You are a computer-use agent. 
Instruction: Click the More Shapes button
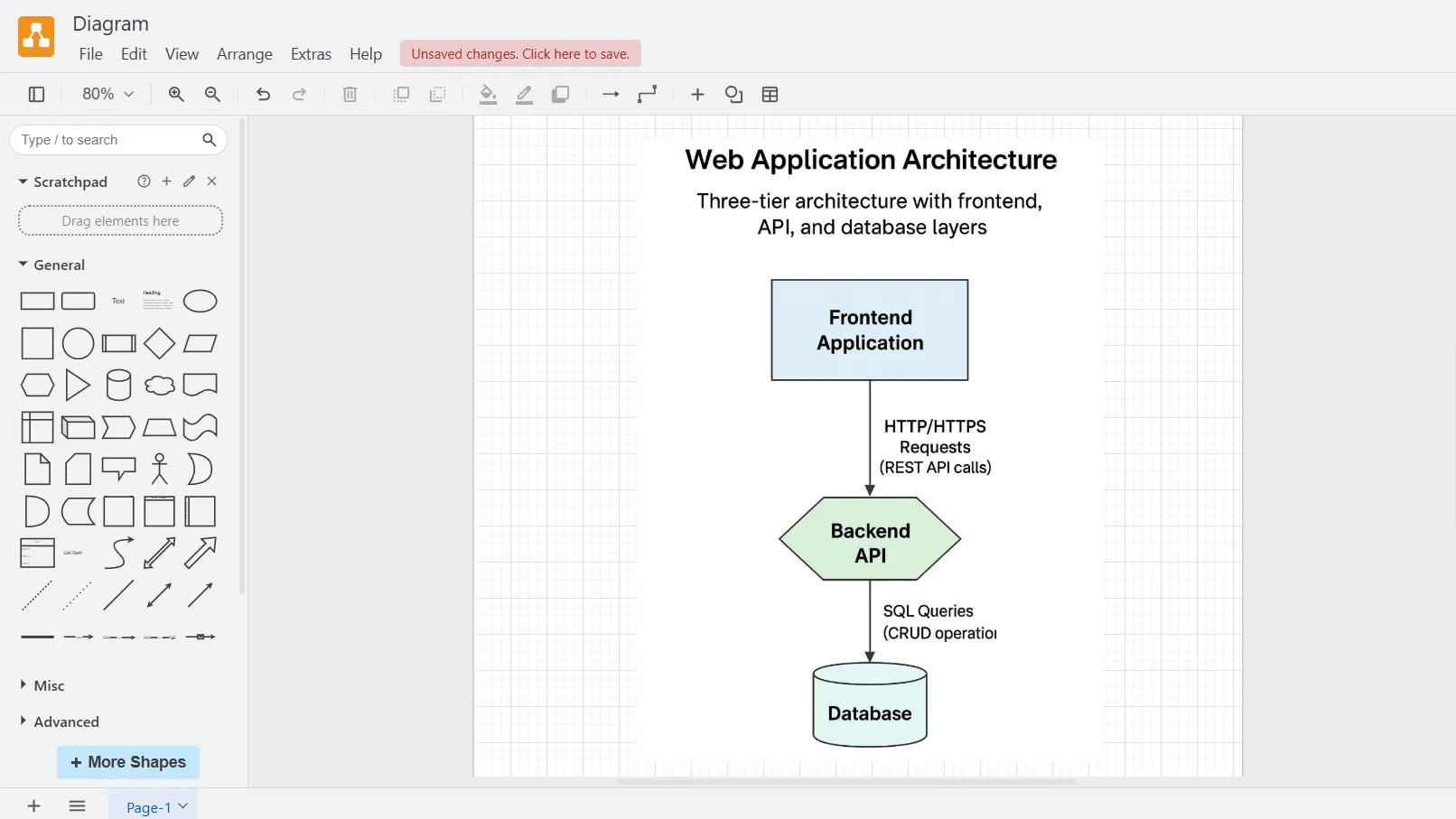[x=127, y=762]
